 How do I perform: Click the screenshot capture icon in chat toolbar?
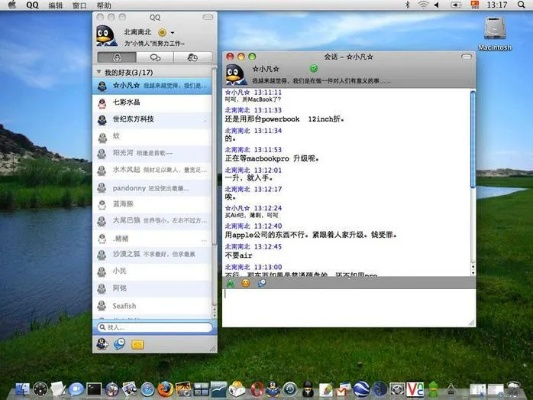(x=261, y=283)
